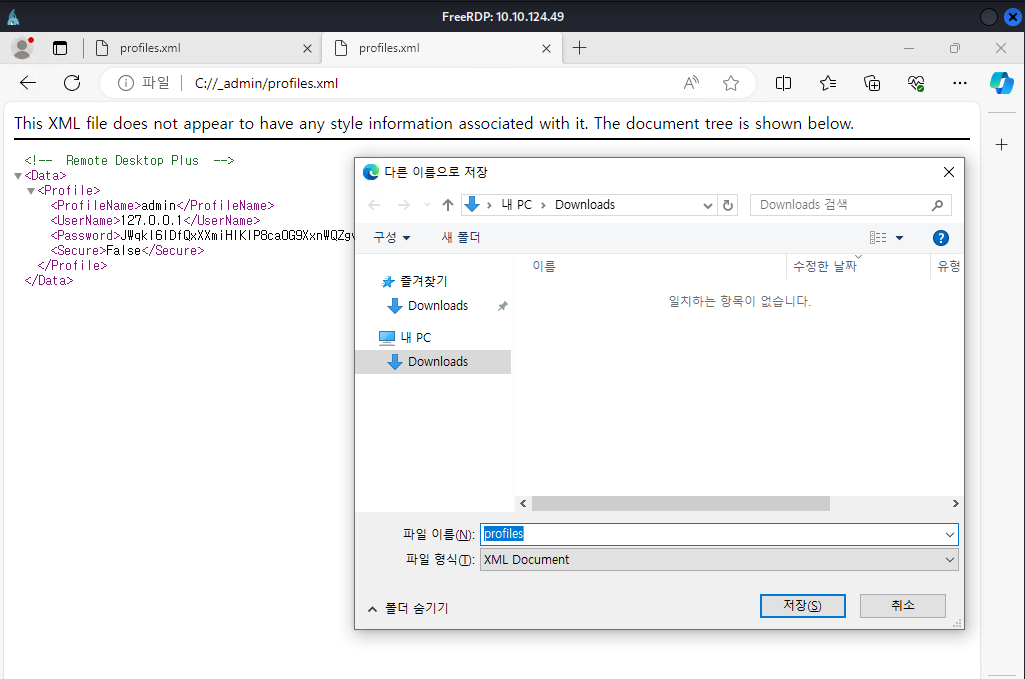Viewport: 1025px width, 679px height.
Task: Reload the profiles.xml page
Action: point(72,83)
